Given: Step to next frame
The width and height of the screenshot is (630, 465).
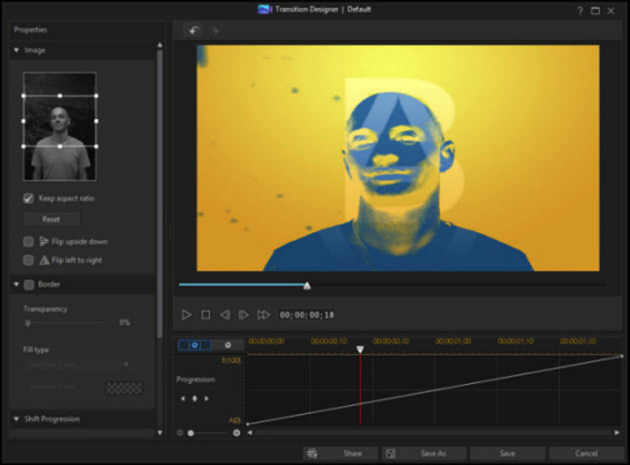Looking at the screenshot, I should coord(243,315).
